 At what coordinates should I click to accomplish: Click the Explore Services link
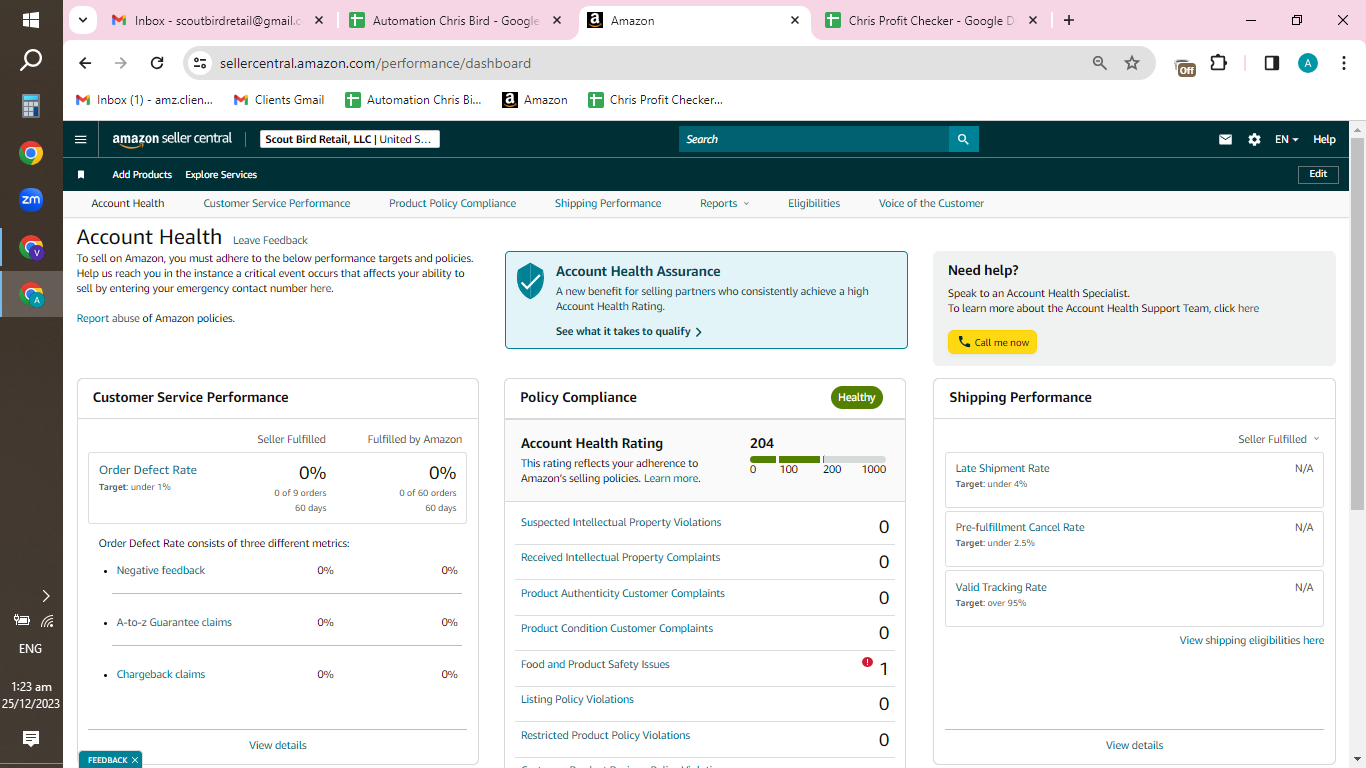pyautogui.click(x=221, y=175)
